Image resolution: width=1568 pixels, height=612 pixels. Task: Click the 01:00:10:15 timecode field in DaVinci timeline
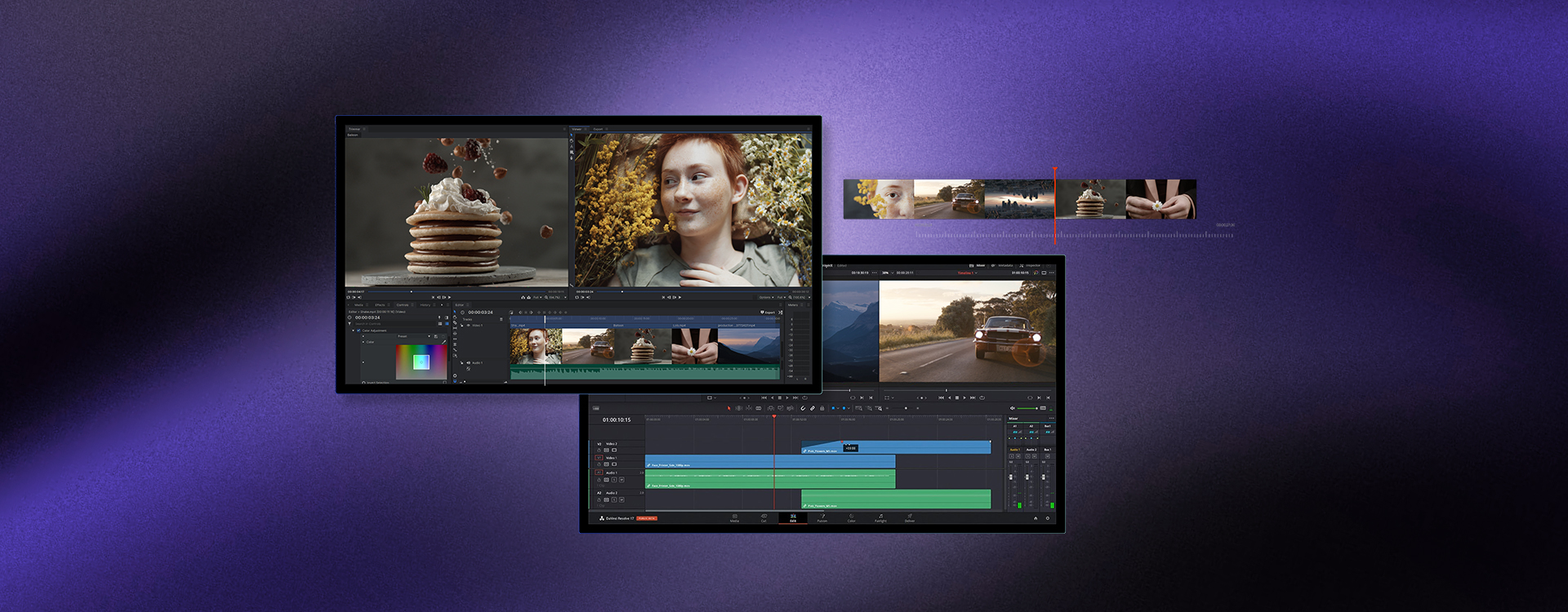coord(617,419)
